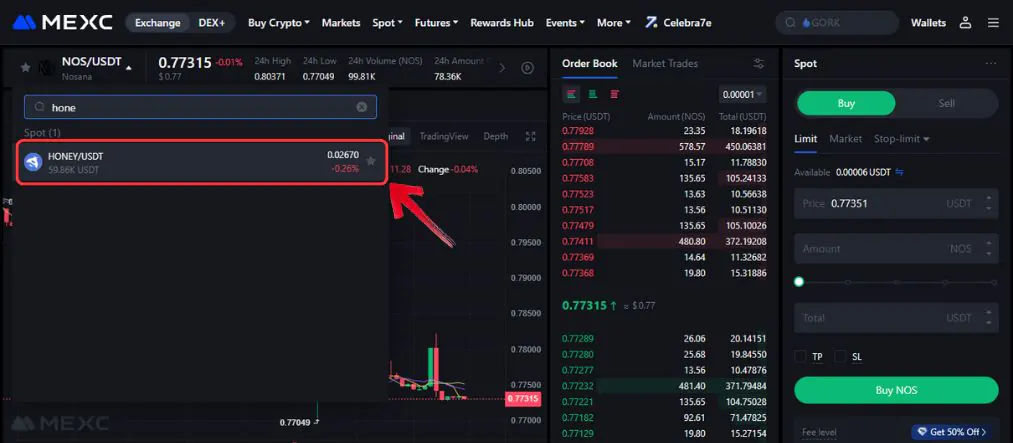Open the user account profile icon
The width and height of the screenshot is (1013, 443).
(x=965, y=23)
